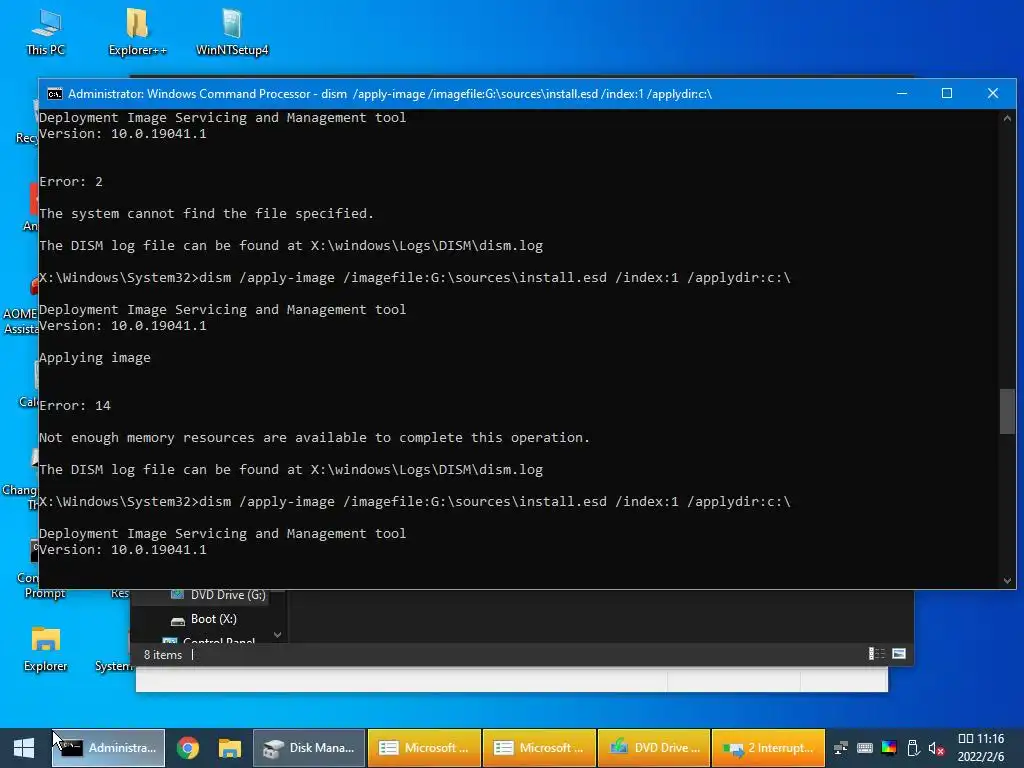Click the Command Processor window title icon
The height and width of the screenshot is (768, 1024).
[x=55, y=94]
